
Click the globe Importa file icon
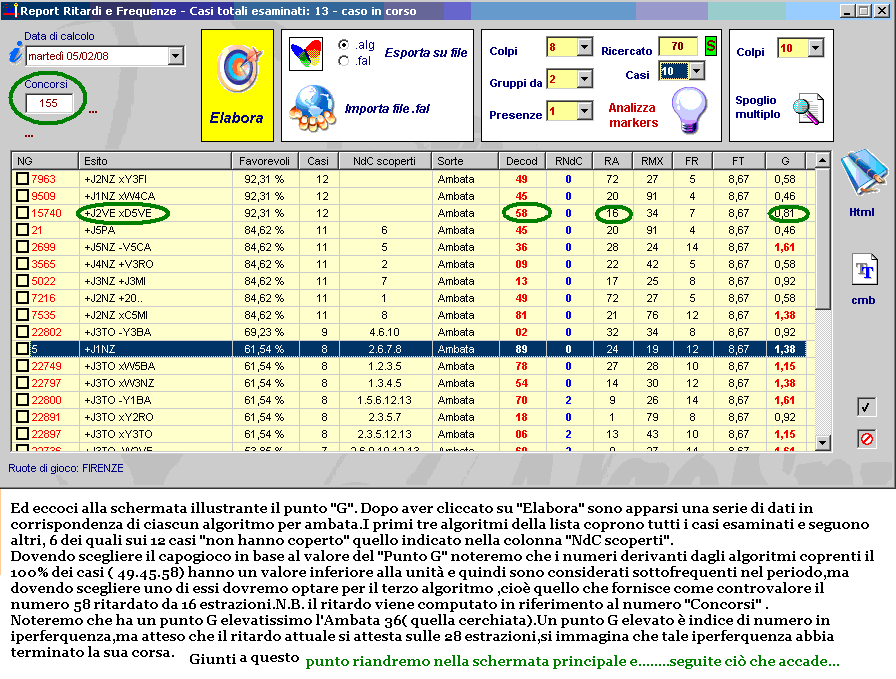tap(311, 109)
